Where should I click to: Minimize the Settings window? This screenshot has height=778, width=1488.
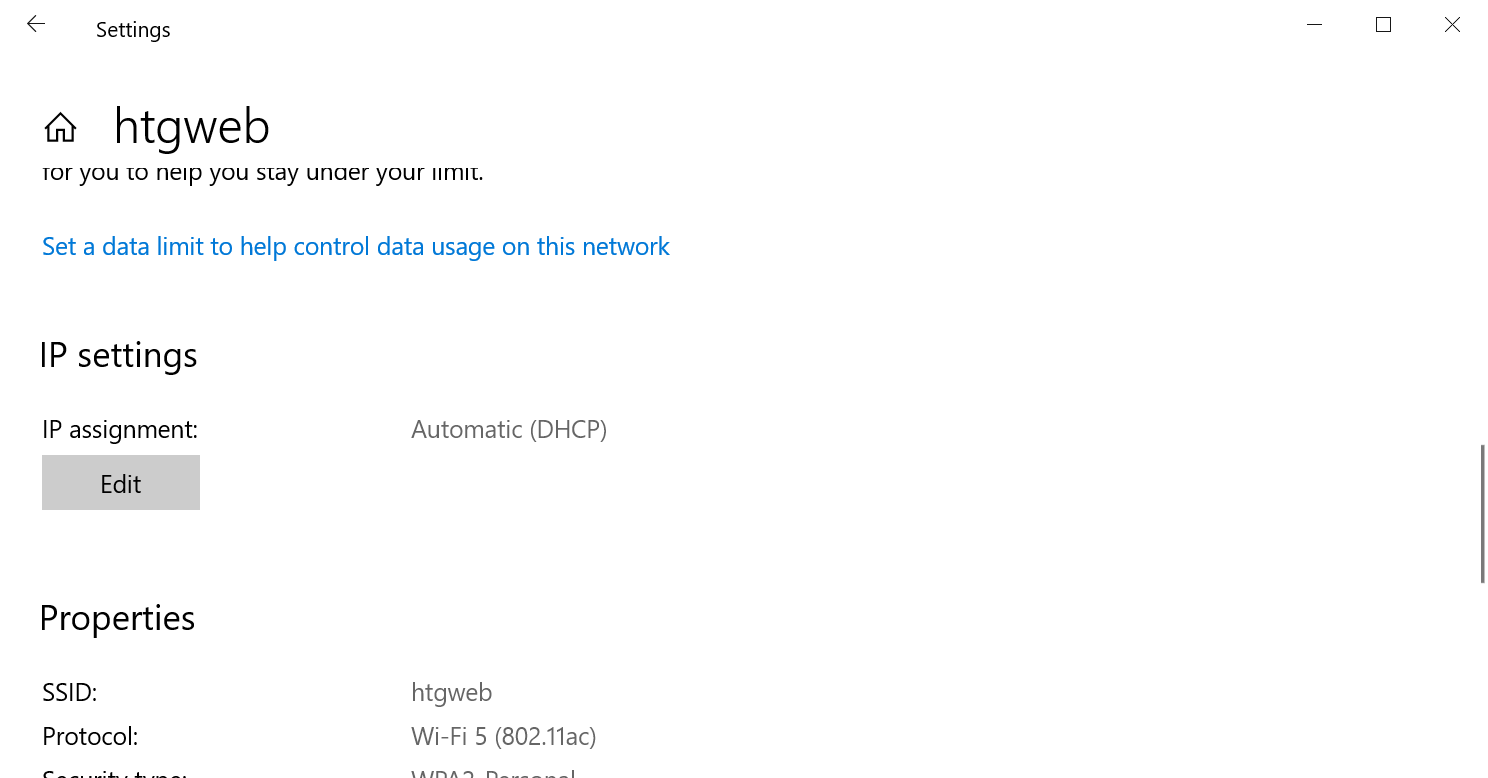tap(1313, 24)
